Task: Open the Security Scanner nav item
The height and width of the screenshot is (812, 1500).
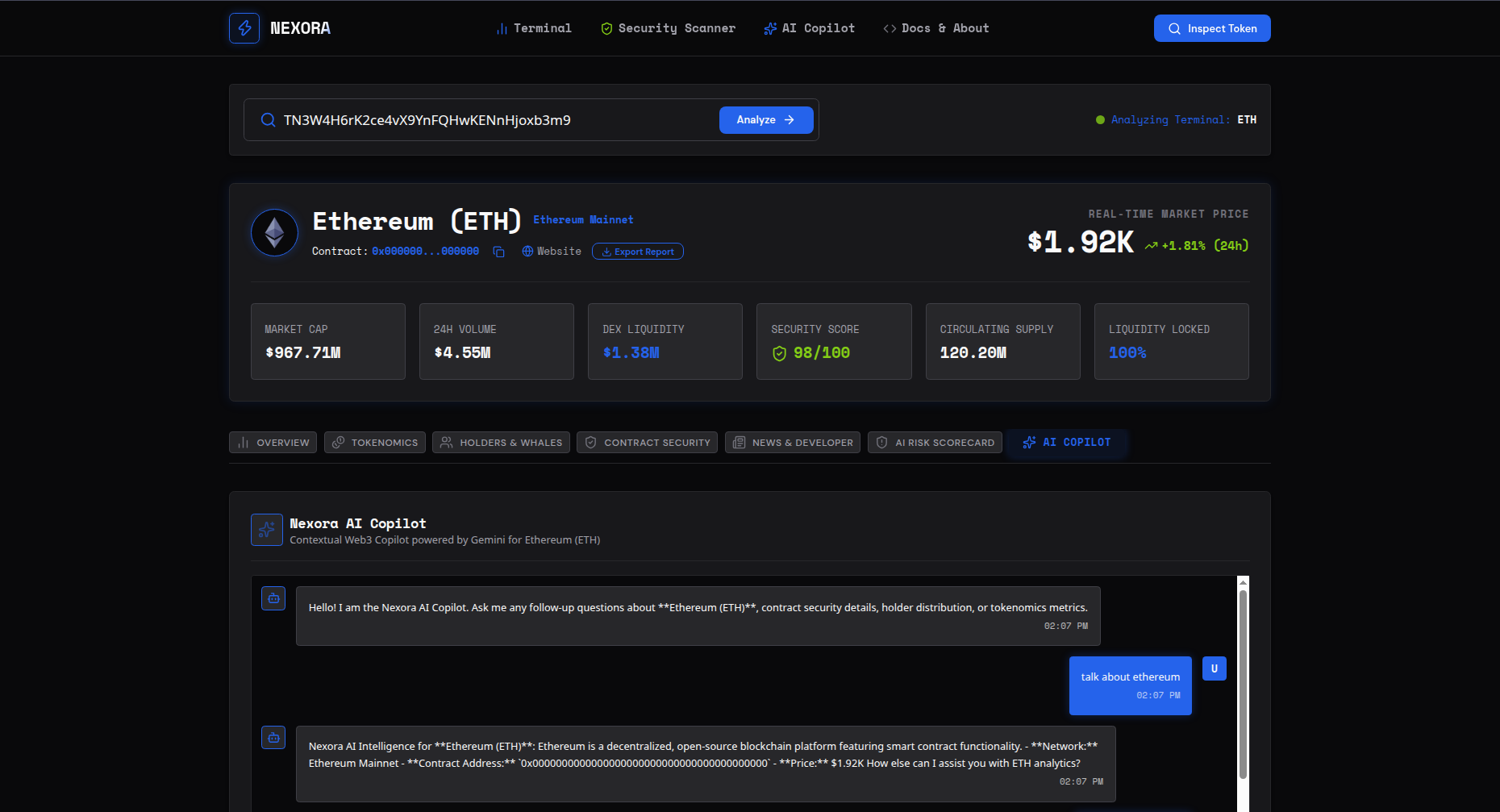Action: click(669, 28)
